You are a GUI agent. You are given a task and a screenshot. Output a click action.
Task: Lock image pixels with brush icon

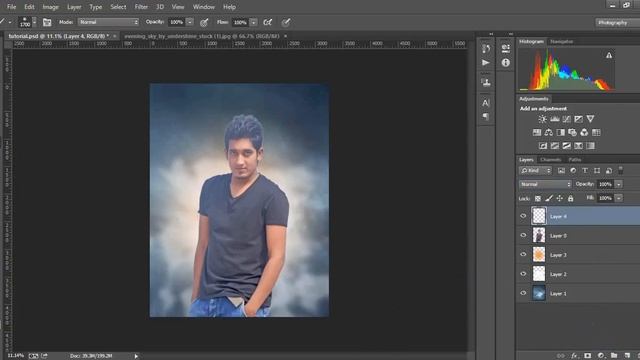549,198
